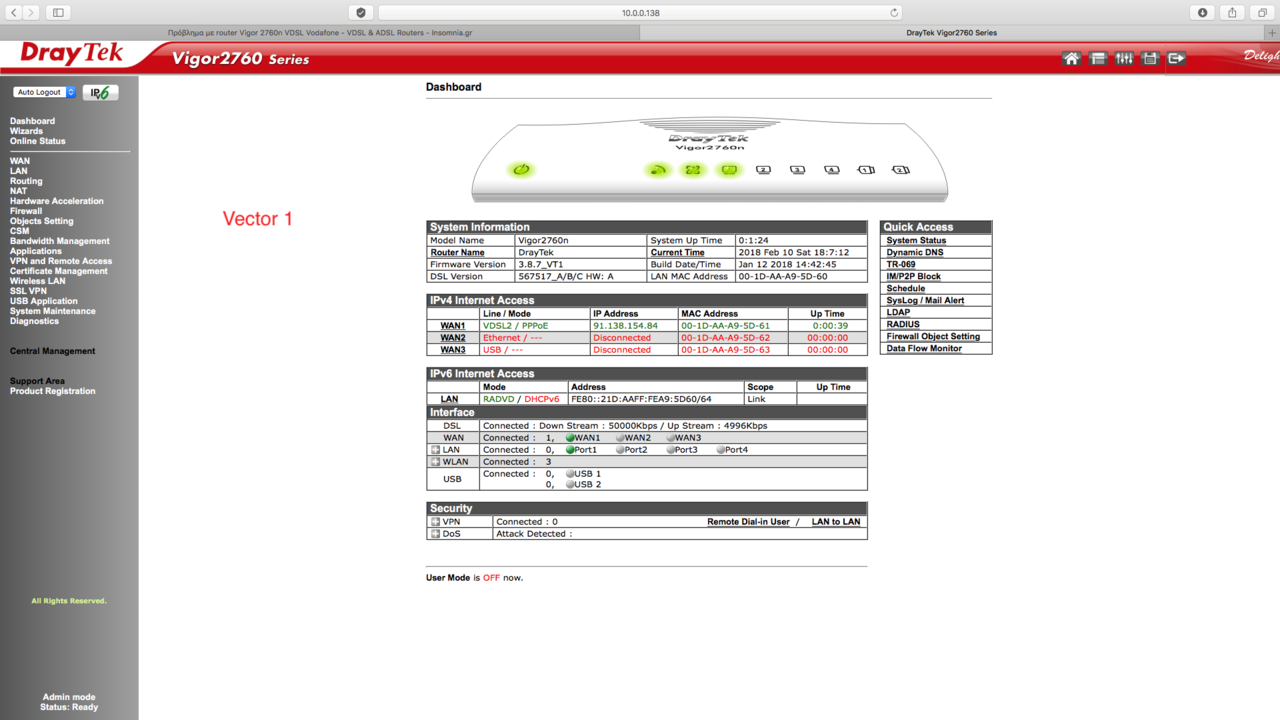Click the WAN2 link in IPv4 table
The width and height of the screenshot is (1280, 720).
pos(453,338)
